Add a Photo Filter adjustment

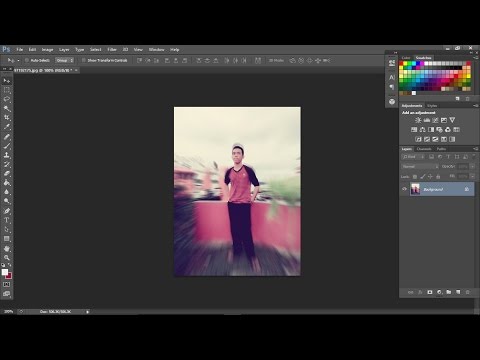pyautogui.click(x=440, y=130)
